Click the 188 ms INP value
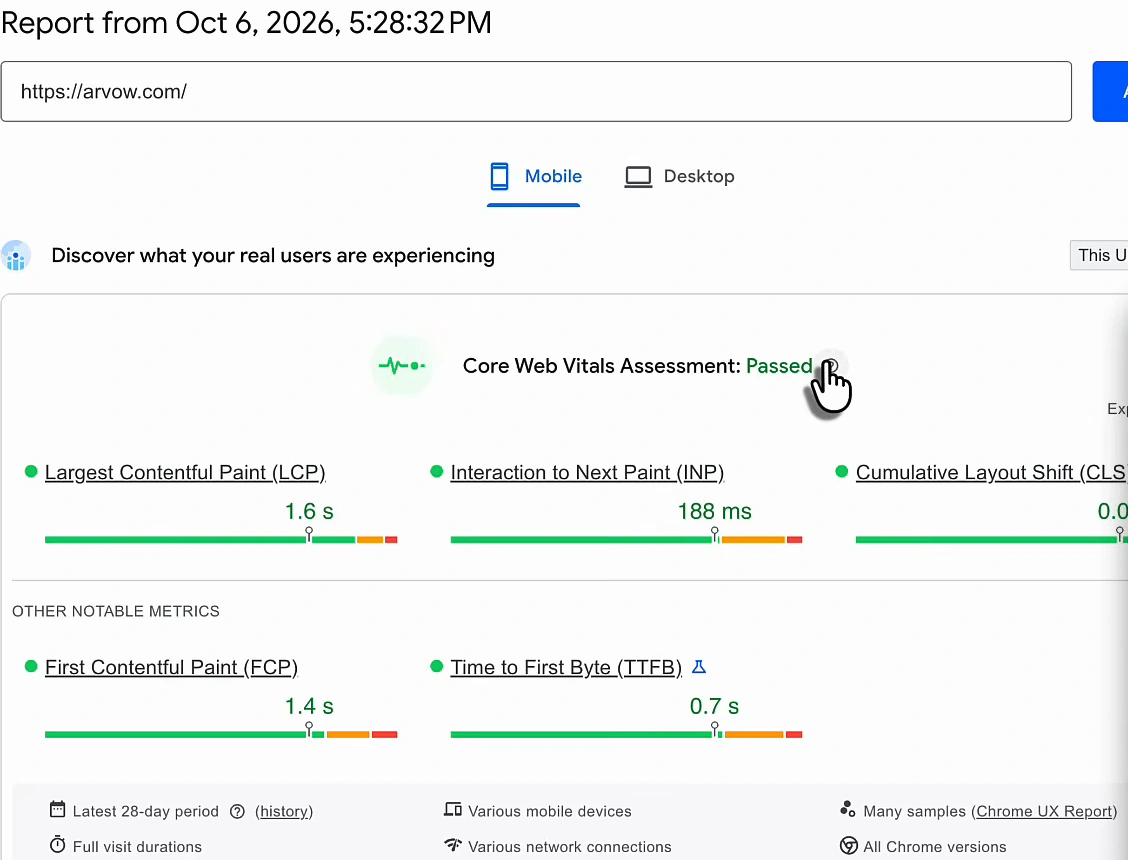Image resolution: width=1128 pixels, height=860 pixels. pos(714,512)
